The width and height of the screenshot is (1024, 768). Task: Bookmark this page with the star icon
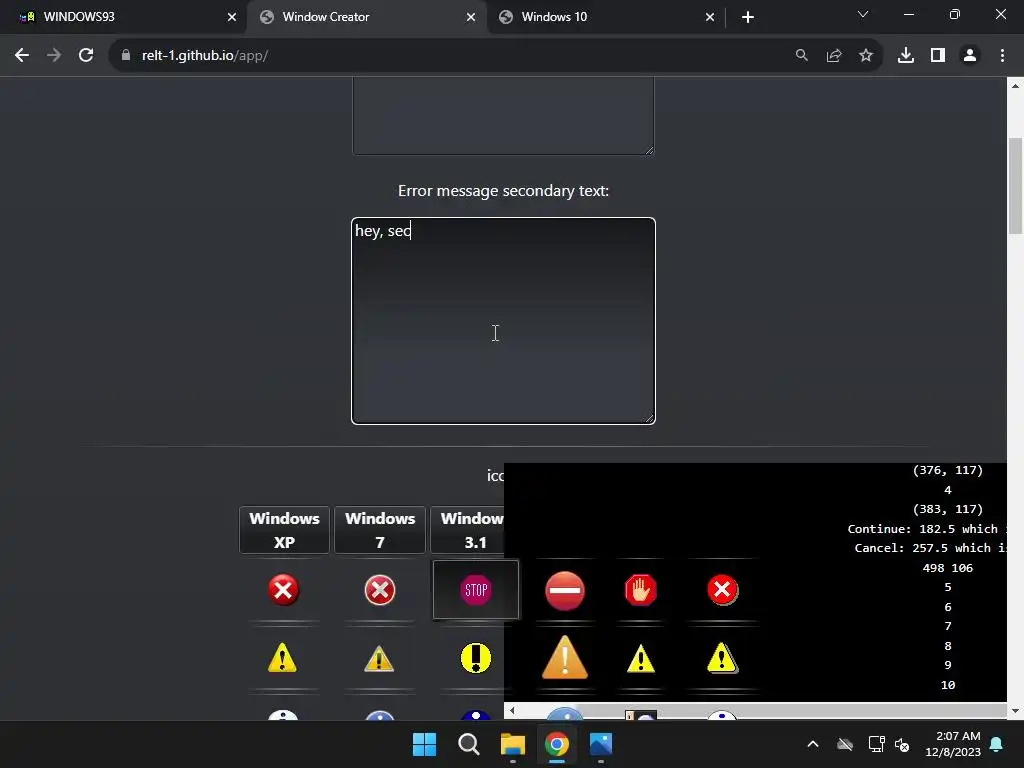866,55
